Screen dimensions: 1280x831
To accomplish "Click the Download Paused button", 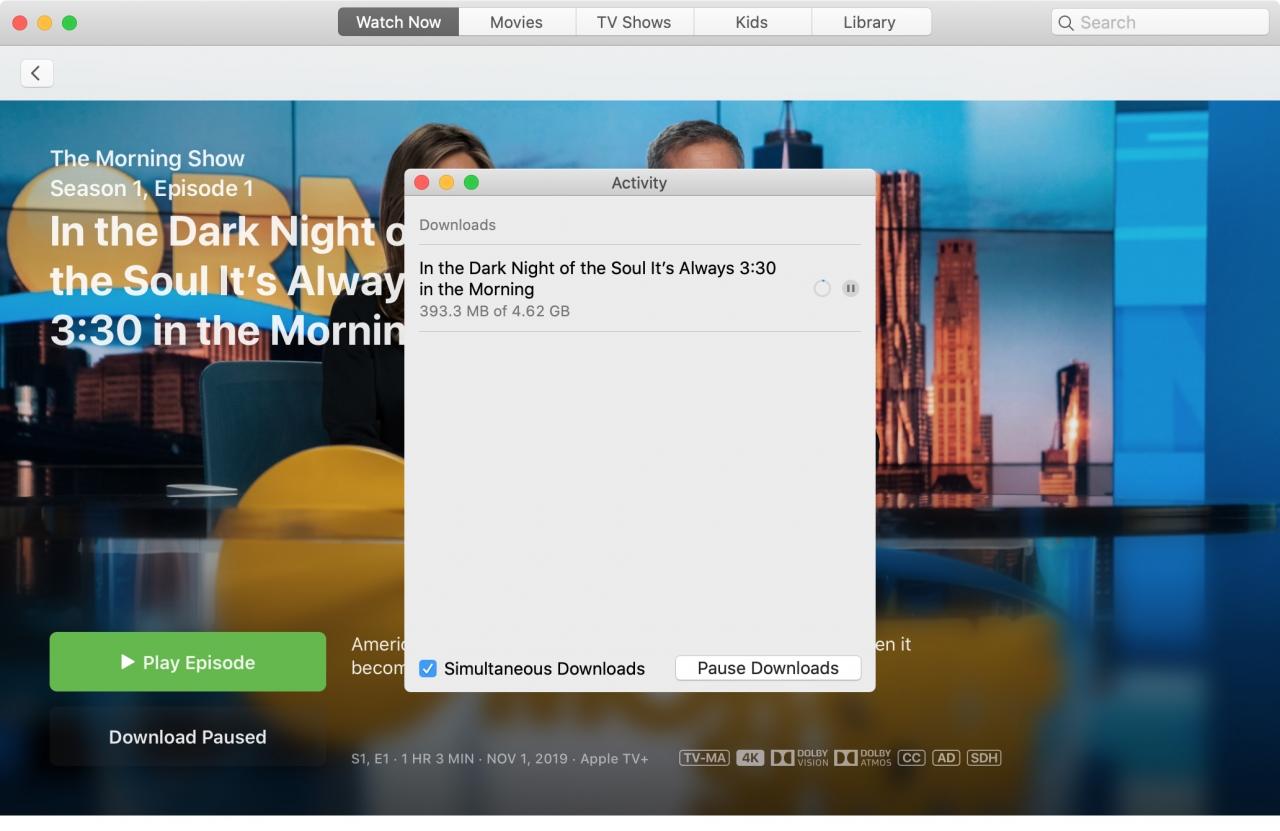I will coord(188,737).
